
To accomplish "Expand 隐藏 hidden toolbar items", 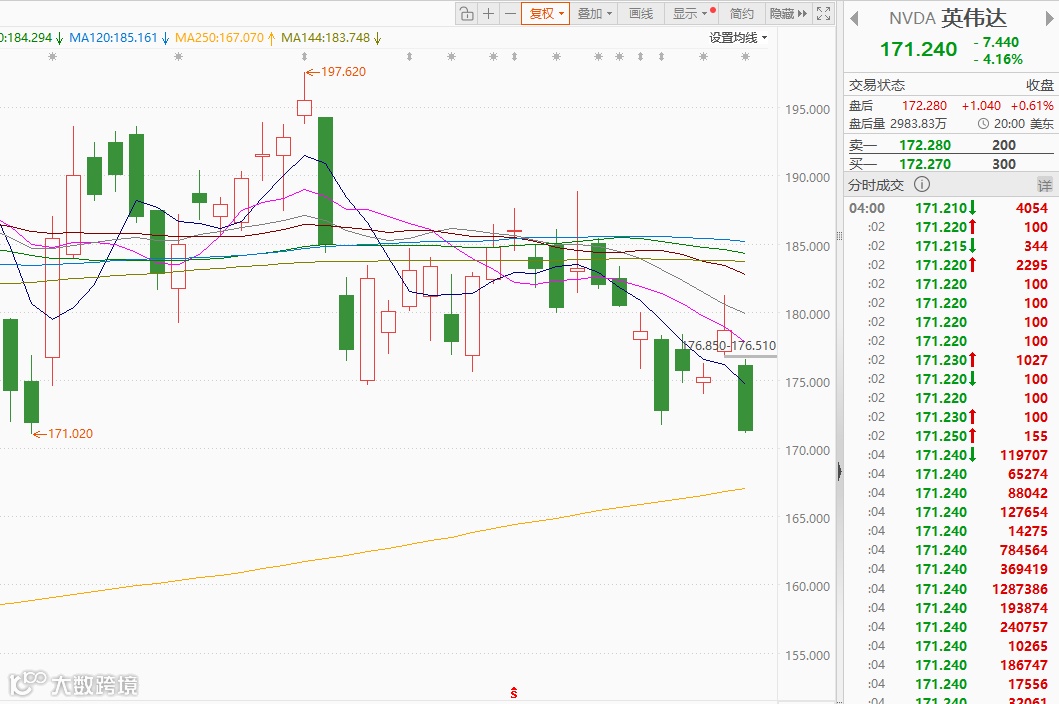I will [x=788, y=14].
